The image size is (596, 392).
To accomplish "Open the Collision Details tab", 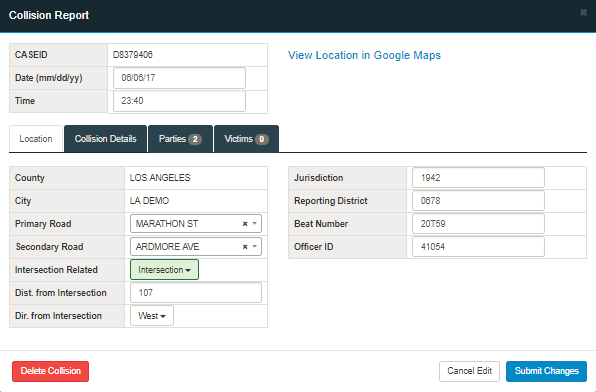I will pos(105,139).
